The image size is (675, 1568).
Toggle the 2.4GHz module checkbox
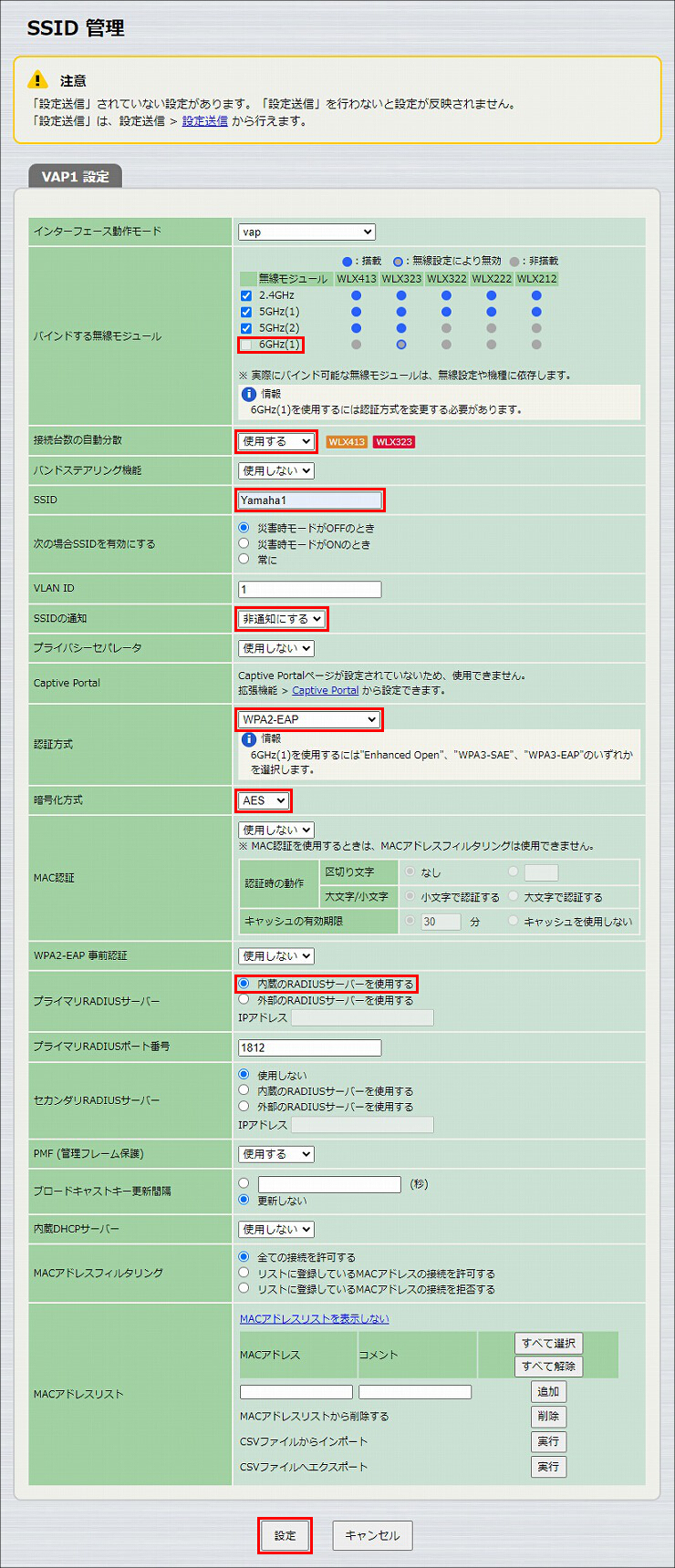click(x=246, y=295)
